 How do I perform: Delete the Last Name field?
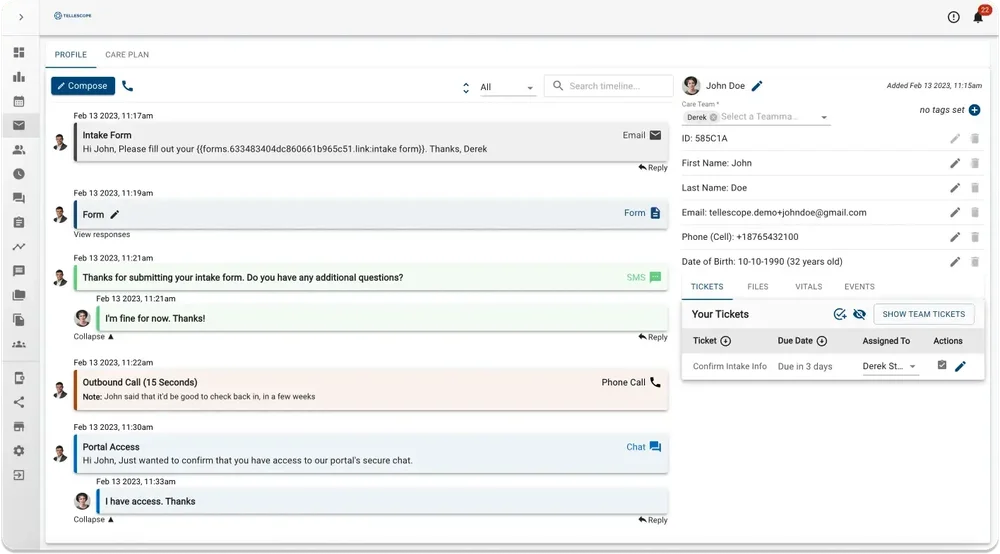coord(975,188)
